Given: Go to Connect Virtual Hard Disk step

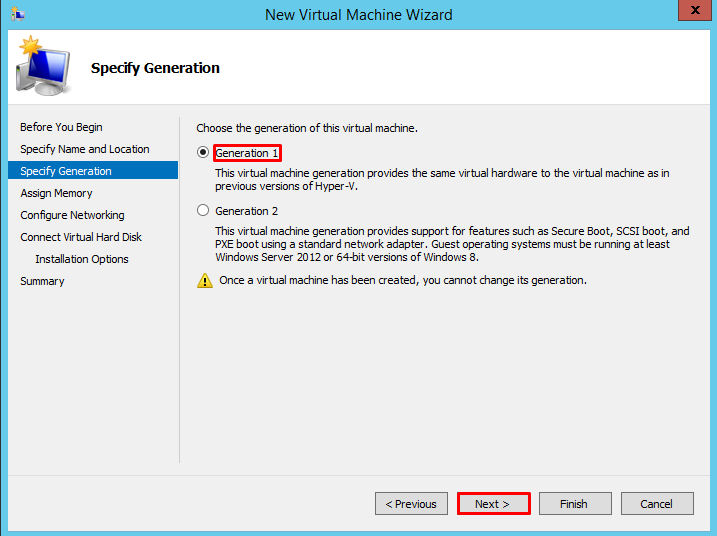Looking at the screenshot, I should click(81, 237).
